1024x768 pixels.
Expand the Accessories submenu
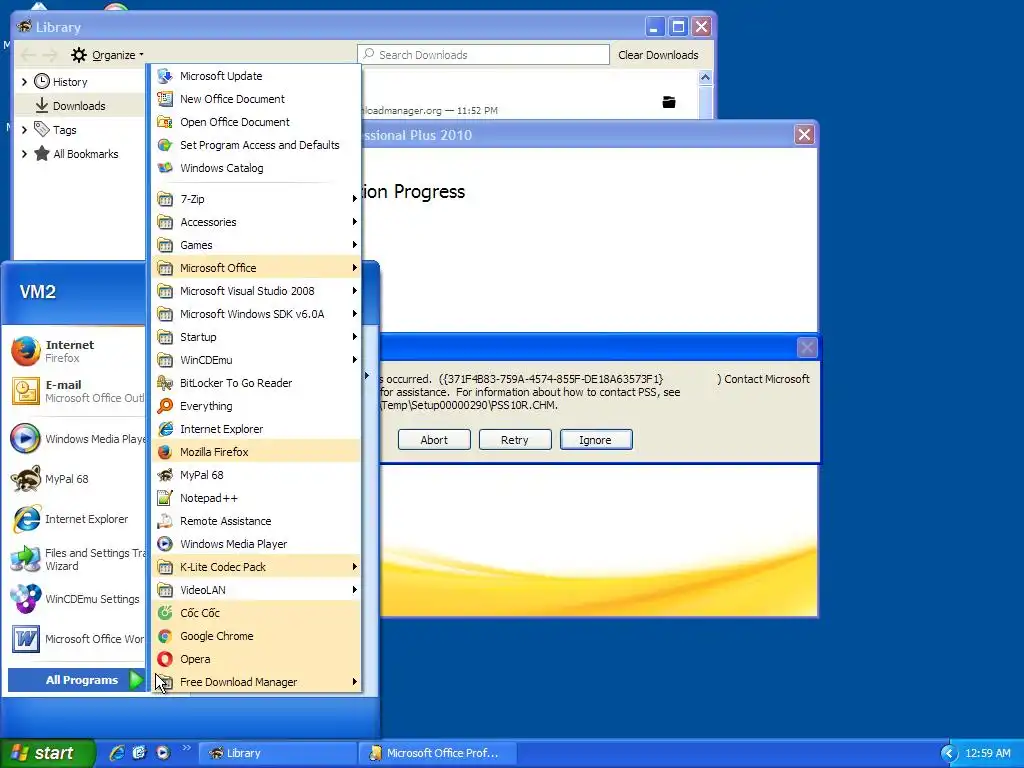(256, 222)
